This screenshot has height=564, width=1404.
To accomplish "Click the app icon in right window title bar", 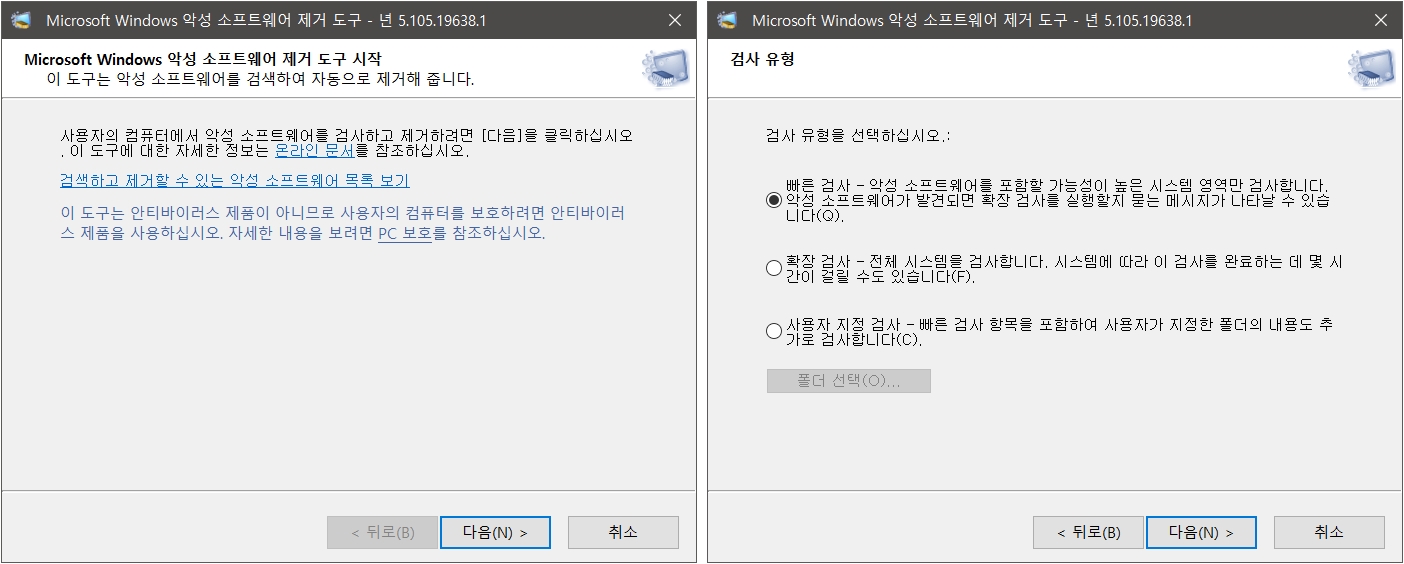I will [x=727, y=20].
